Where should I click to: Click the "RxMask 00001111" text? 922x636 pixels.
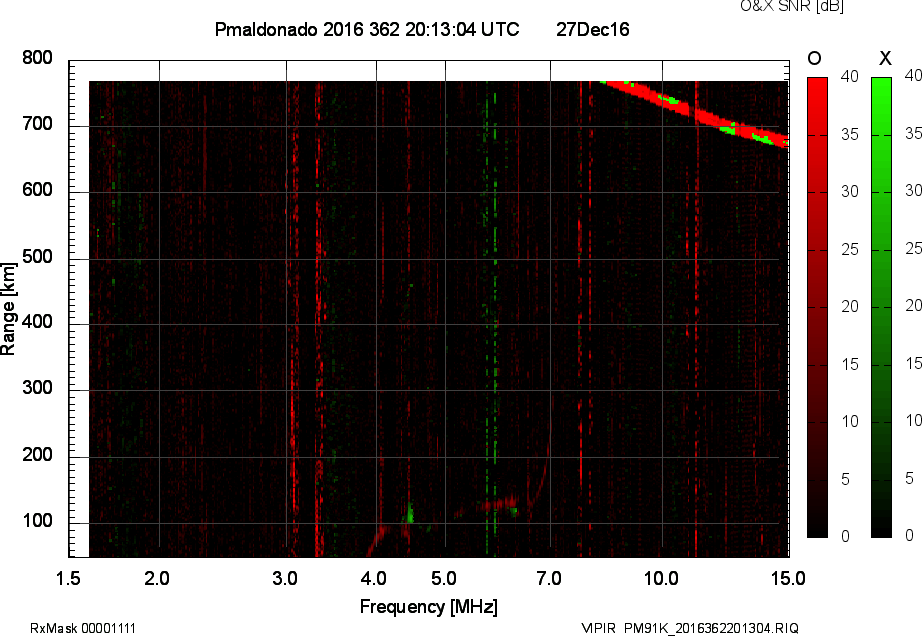tap(83, 628)
